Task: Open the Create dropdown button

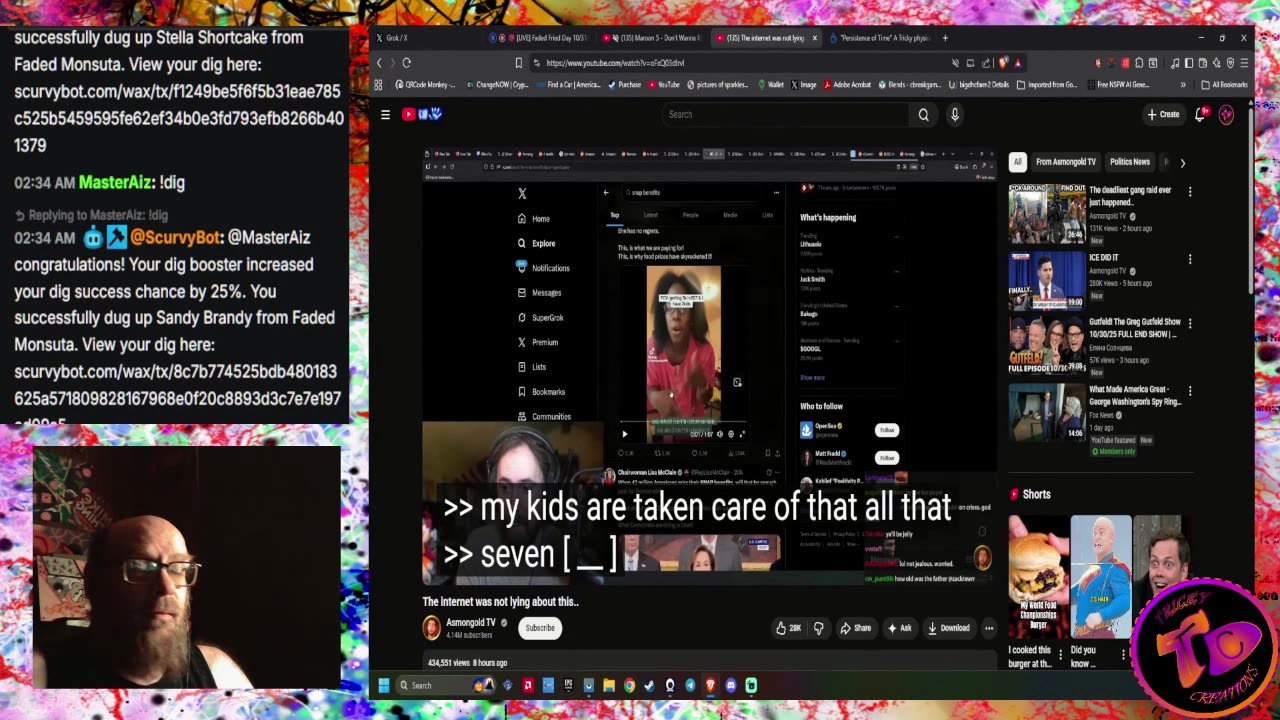Action: [1164, 114]
